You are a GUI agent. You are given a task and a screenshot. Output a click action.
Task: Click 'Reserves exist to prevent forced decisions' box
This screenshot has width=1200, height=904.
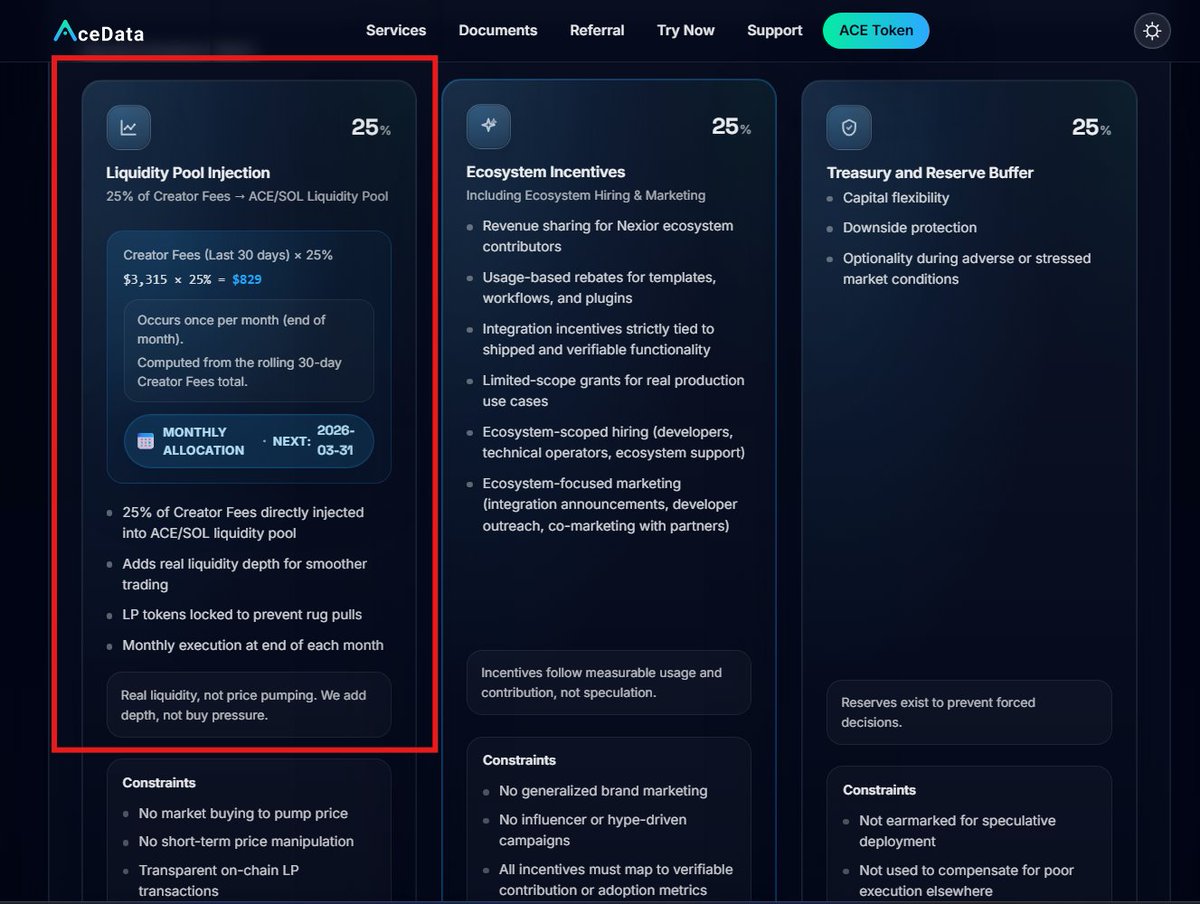point(969,713)
